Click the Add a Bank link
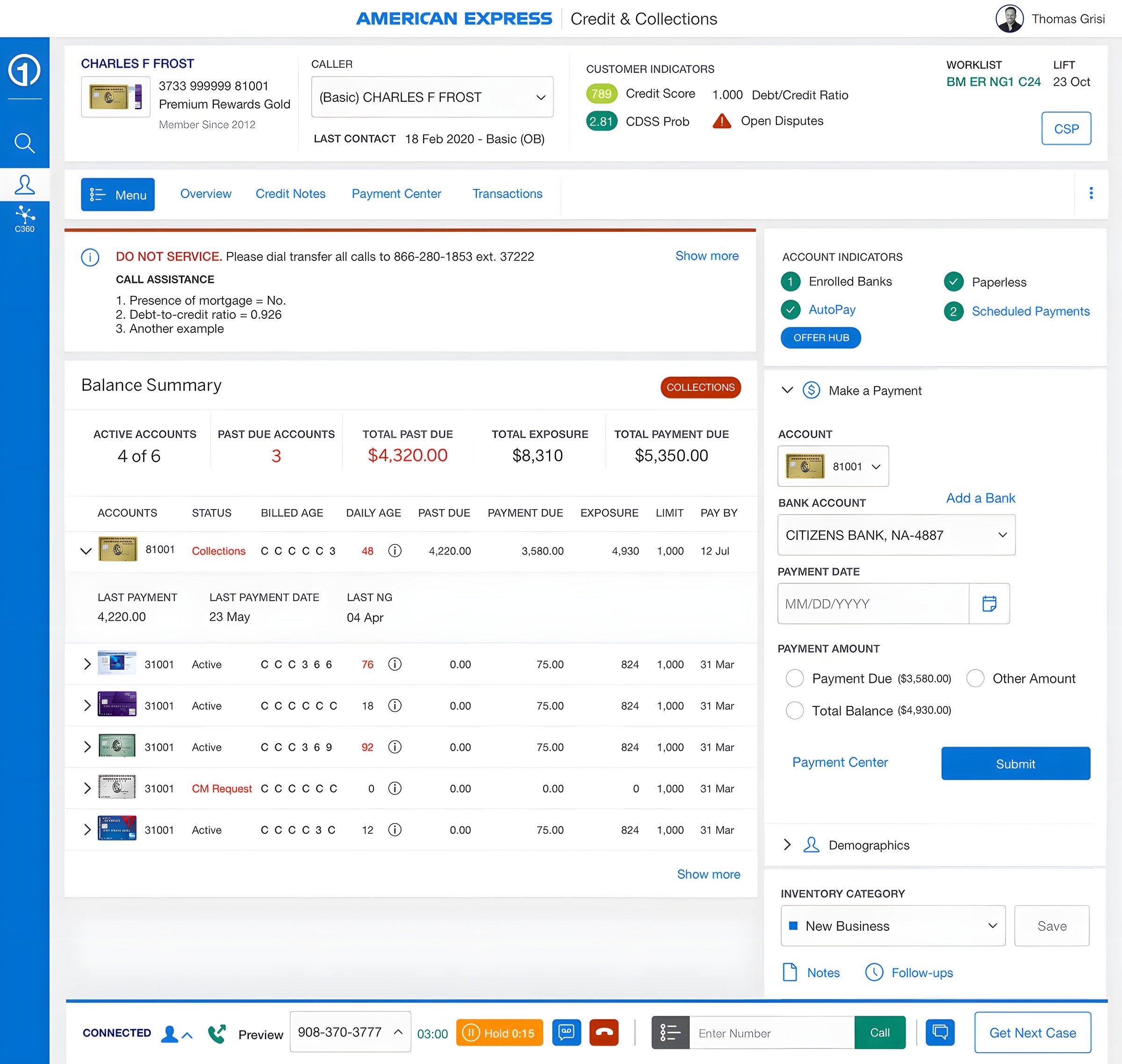The width and height of the screenshot is (1122, 1064). (980, 498)
